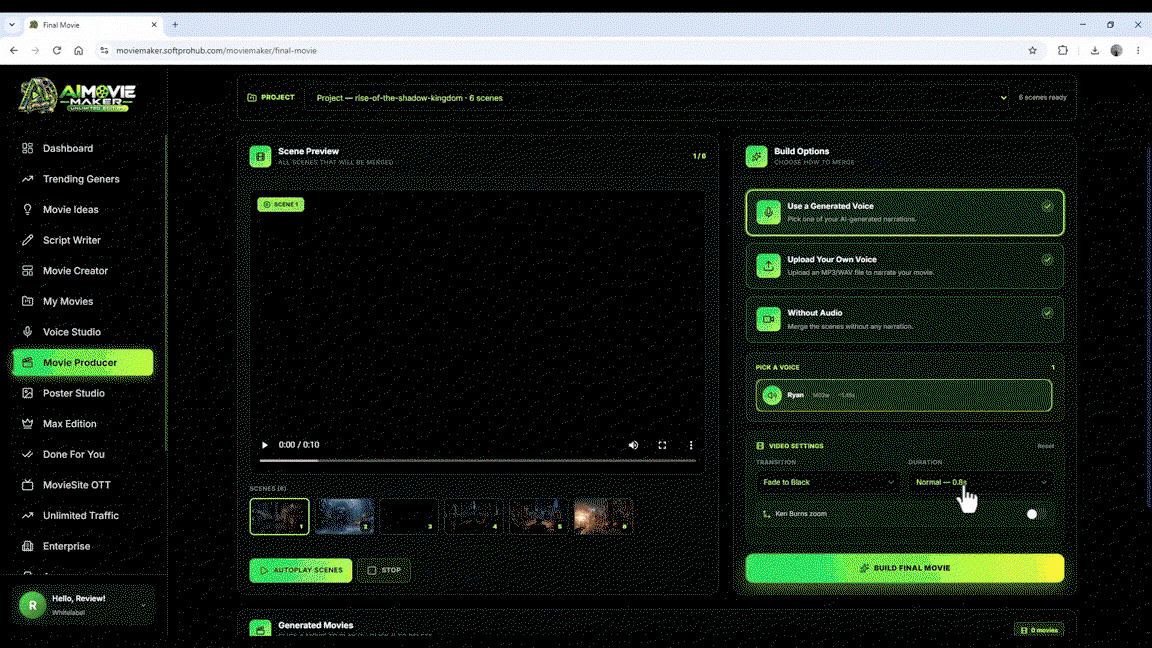The width and height of the screenshot is (1152, 648).
Task: Toggle the Ken Burns zoom switch
Action: [x=1036, y=514]
